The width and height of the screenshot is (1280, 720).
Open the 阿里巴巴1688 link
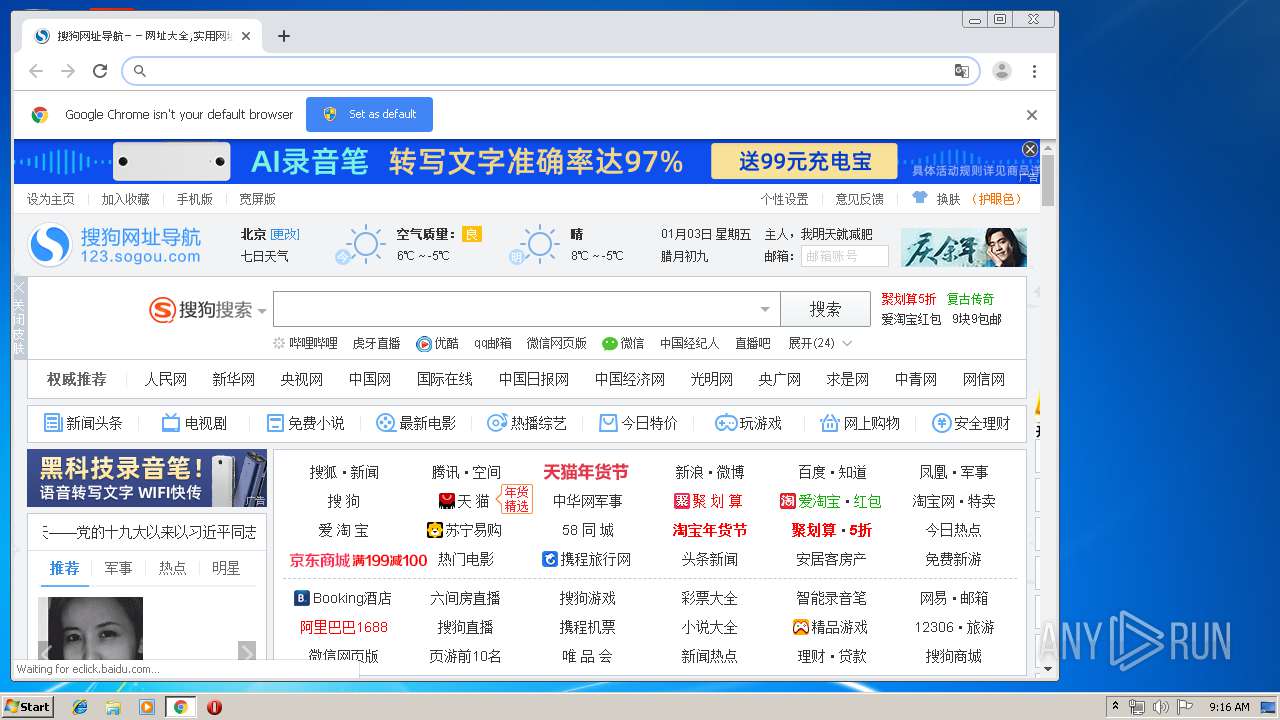[344, 627]
